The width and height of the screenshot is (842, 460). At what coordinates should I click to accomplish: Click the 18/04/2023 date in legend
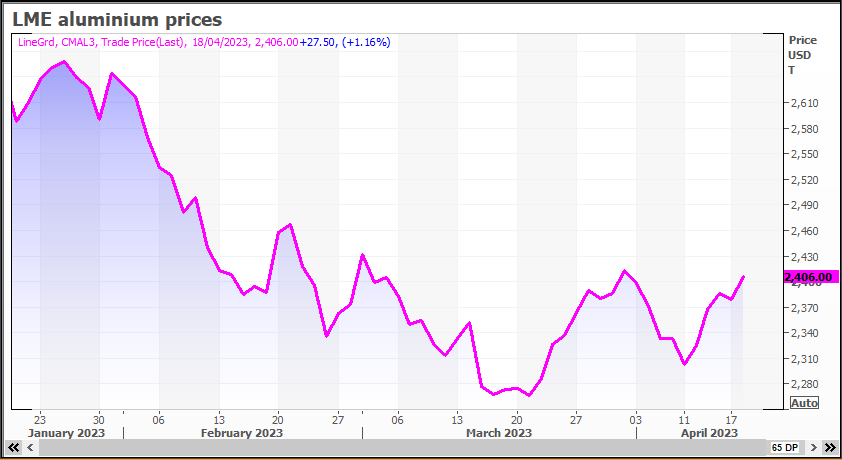pos(220,42)
